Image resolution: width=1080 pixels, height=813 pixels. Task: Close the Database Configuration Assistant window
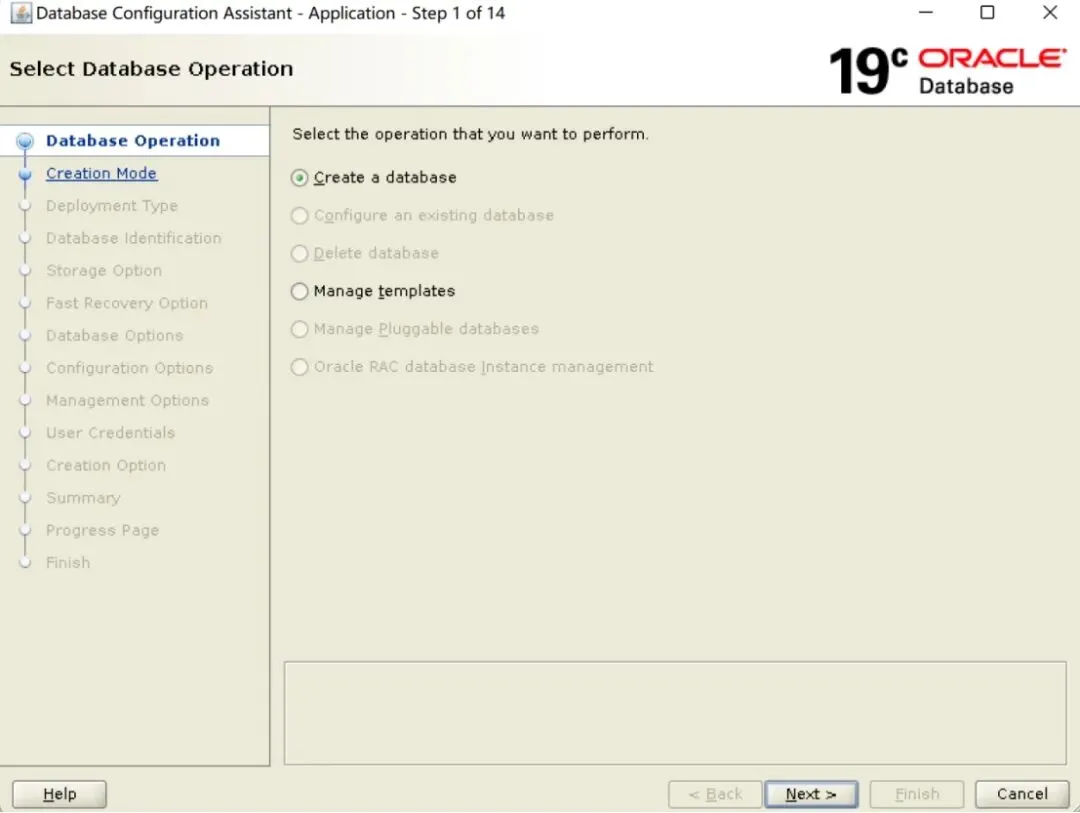click(1050, 12)
